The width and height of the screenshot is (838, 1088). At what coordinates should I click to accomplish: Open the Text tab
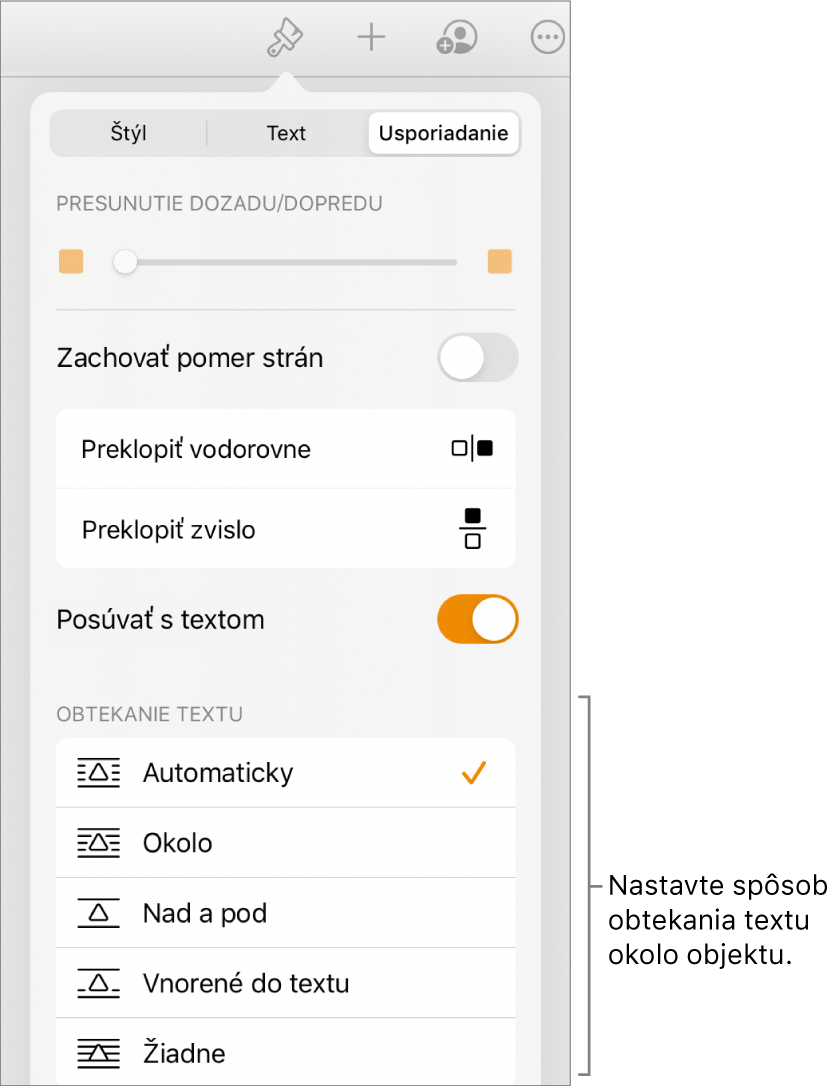(x=286, y=133)
